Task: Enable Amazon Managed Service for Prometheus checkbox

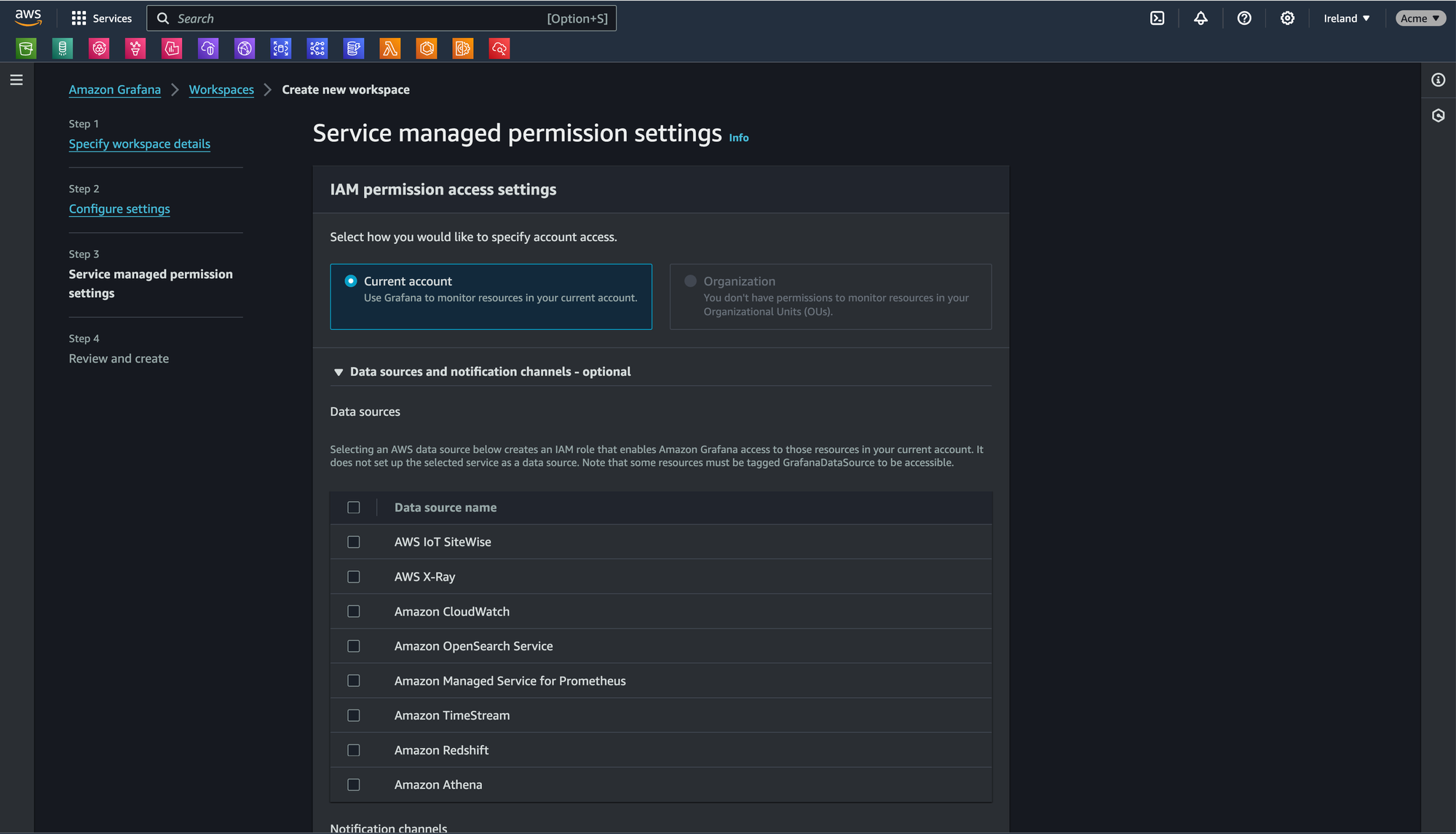Action: [354, 680]
